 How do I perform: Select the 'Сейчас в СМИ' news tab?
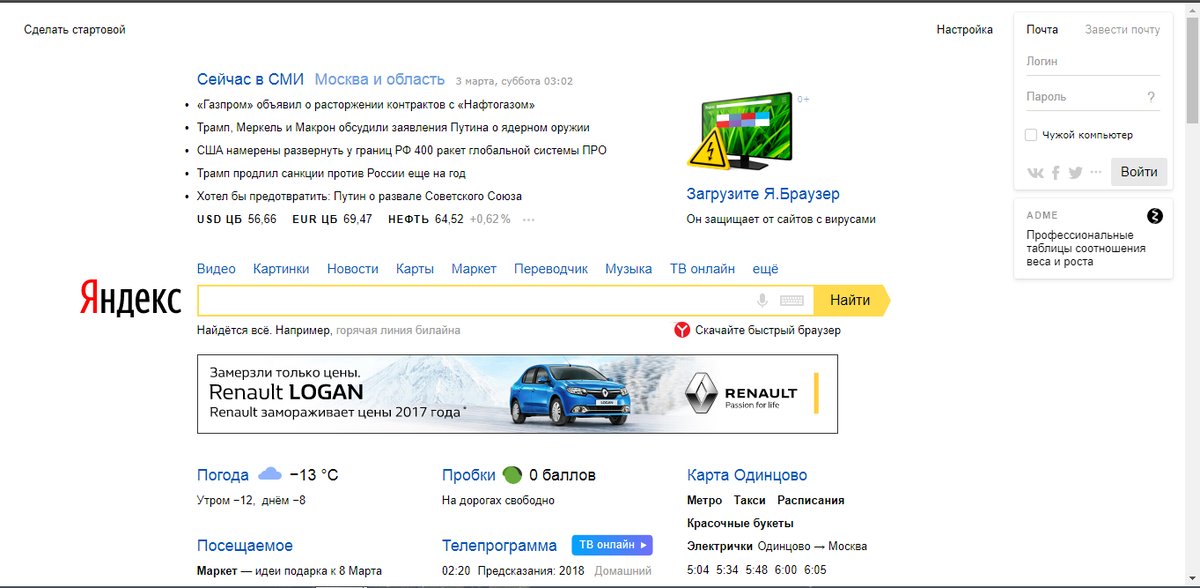pos(250,80)
